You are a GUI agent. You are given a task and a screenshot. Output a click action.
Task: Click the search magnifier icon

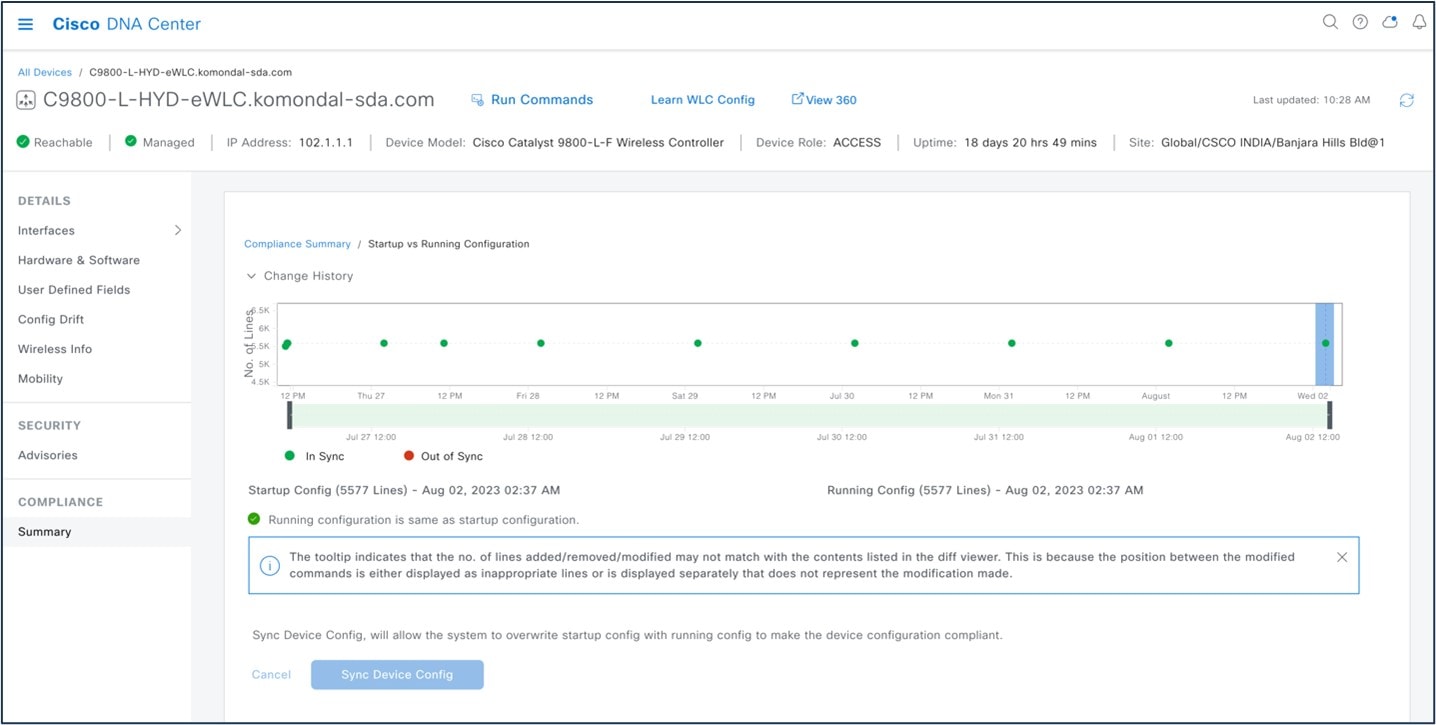[1330, 21]
